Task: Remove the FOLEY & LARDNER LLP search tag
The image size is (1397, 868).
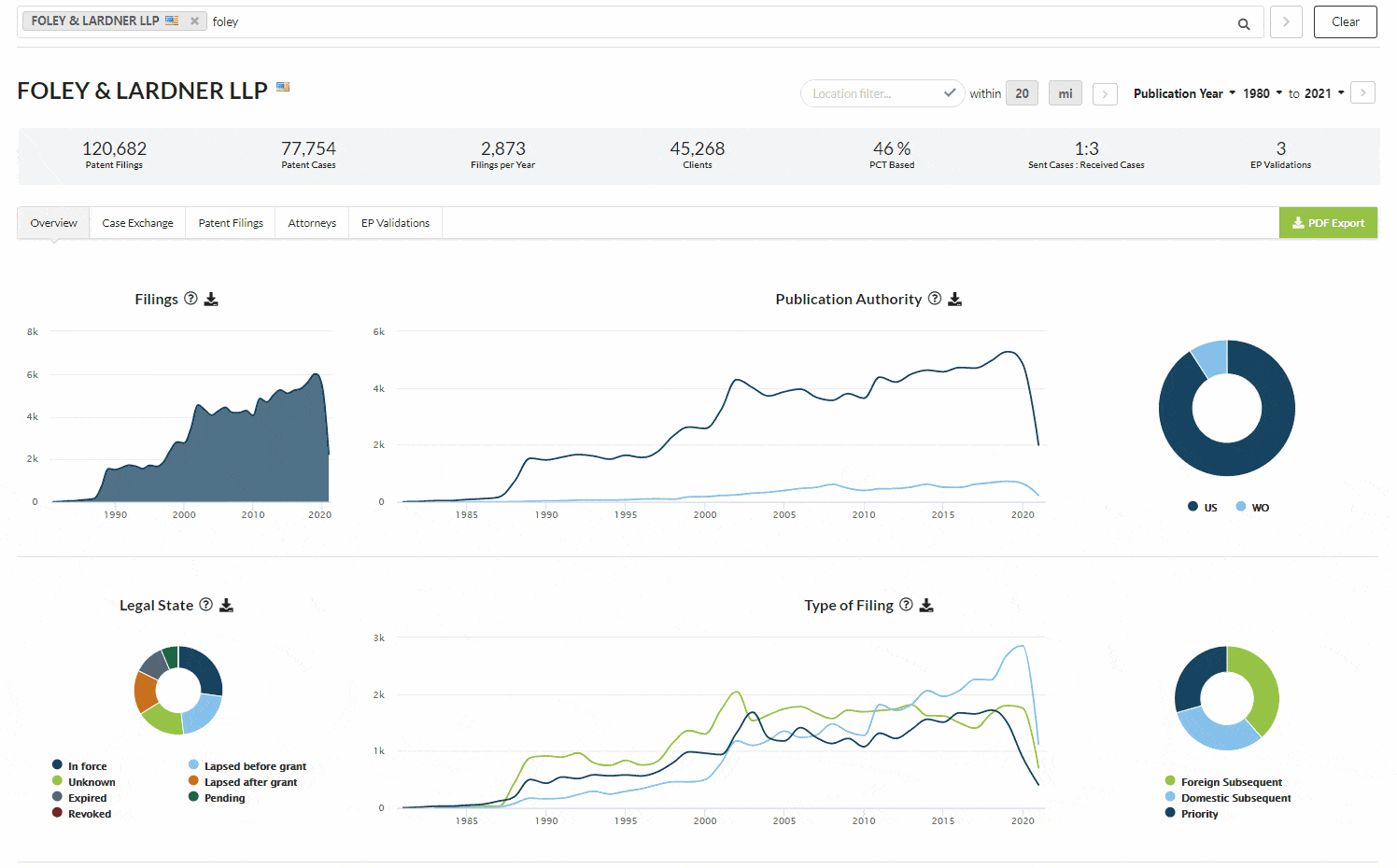Action: point(194,21)
